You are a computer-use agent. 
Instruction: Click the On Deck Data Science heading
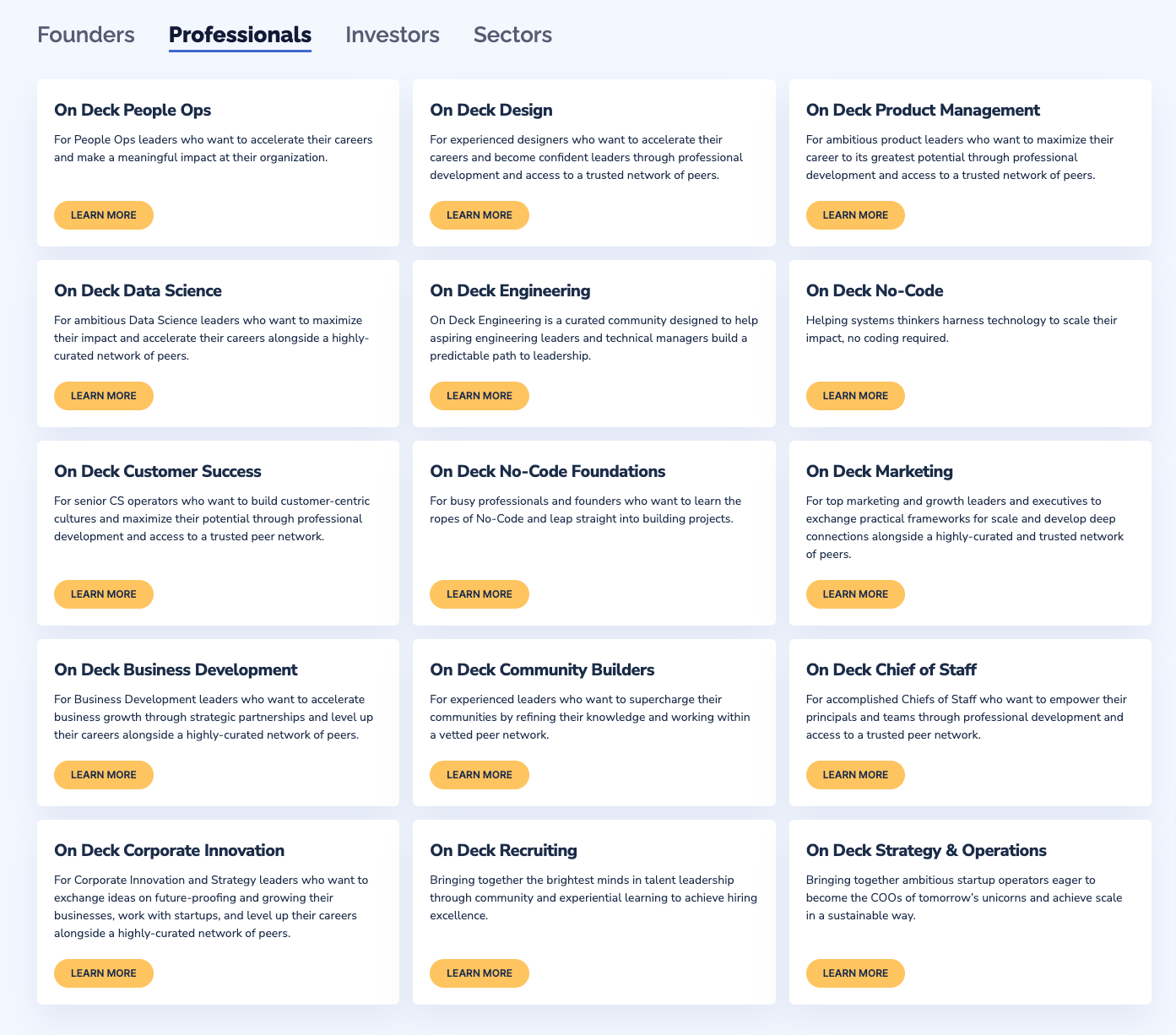138,290
